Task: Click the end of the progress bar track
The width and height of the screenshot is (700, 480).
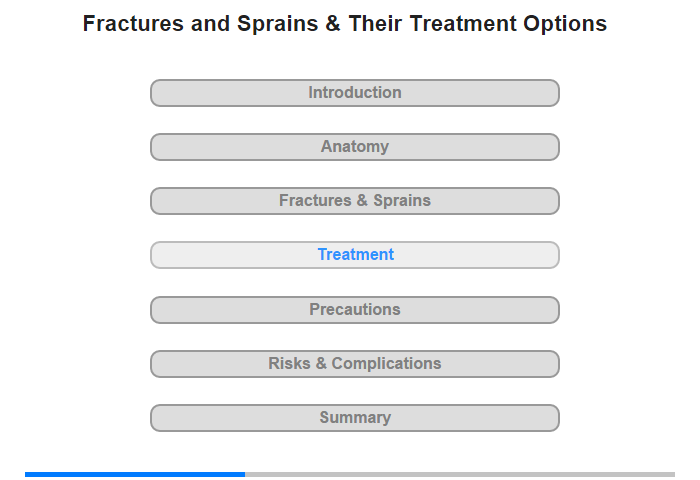Action: tap(672, 474)
